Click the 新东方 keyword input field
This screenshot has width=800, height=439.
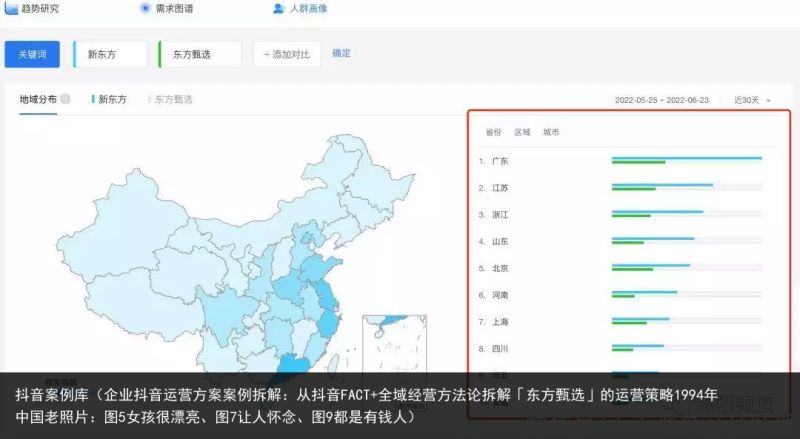coord(110,54)
